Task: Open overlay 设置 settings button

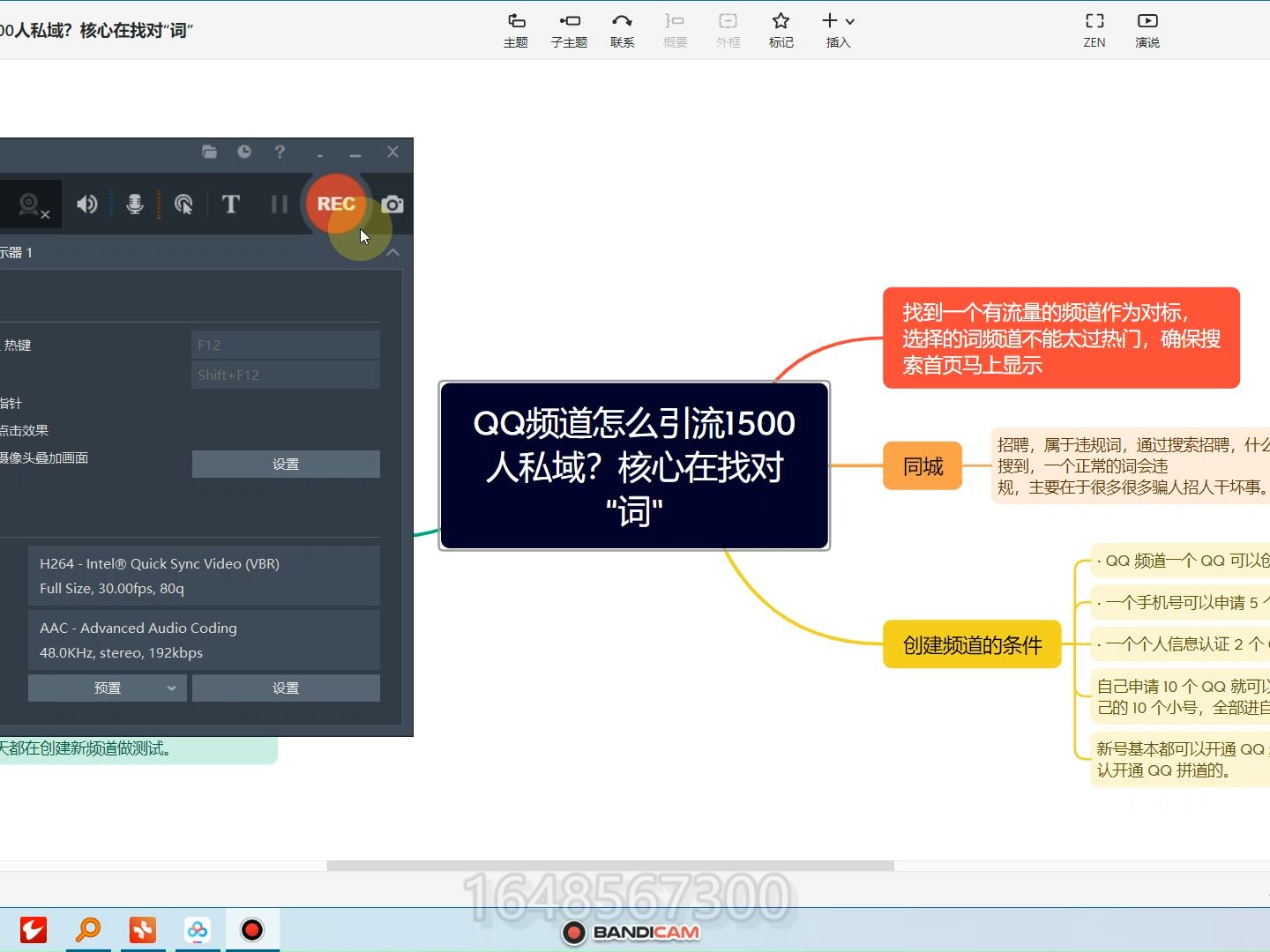Action: 286,464
